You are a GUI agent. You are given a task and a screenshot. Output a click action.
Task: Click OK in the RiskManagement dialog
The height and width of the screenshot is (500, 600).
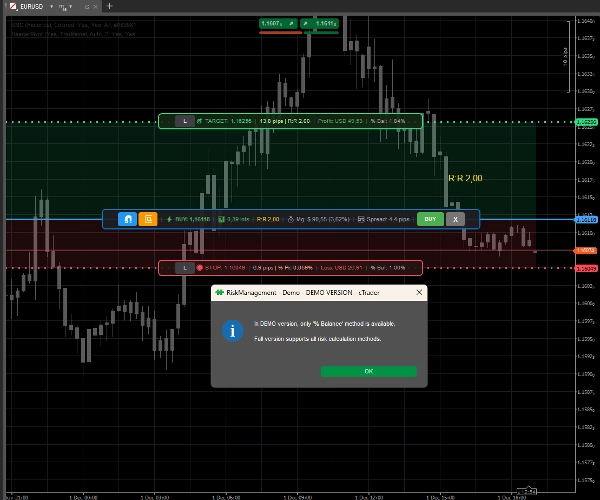368,371
